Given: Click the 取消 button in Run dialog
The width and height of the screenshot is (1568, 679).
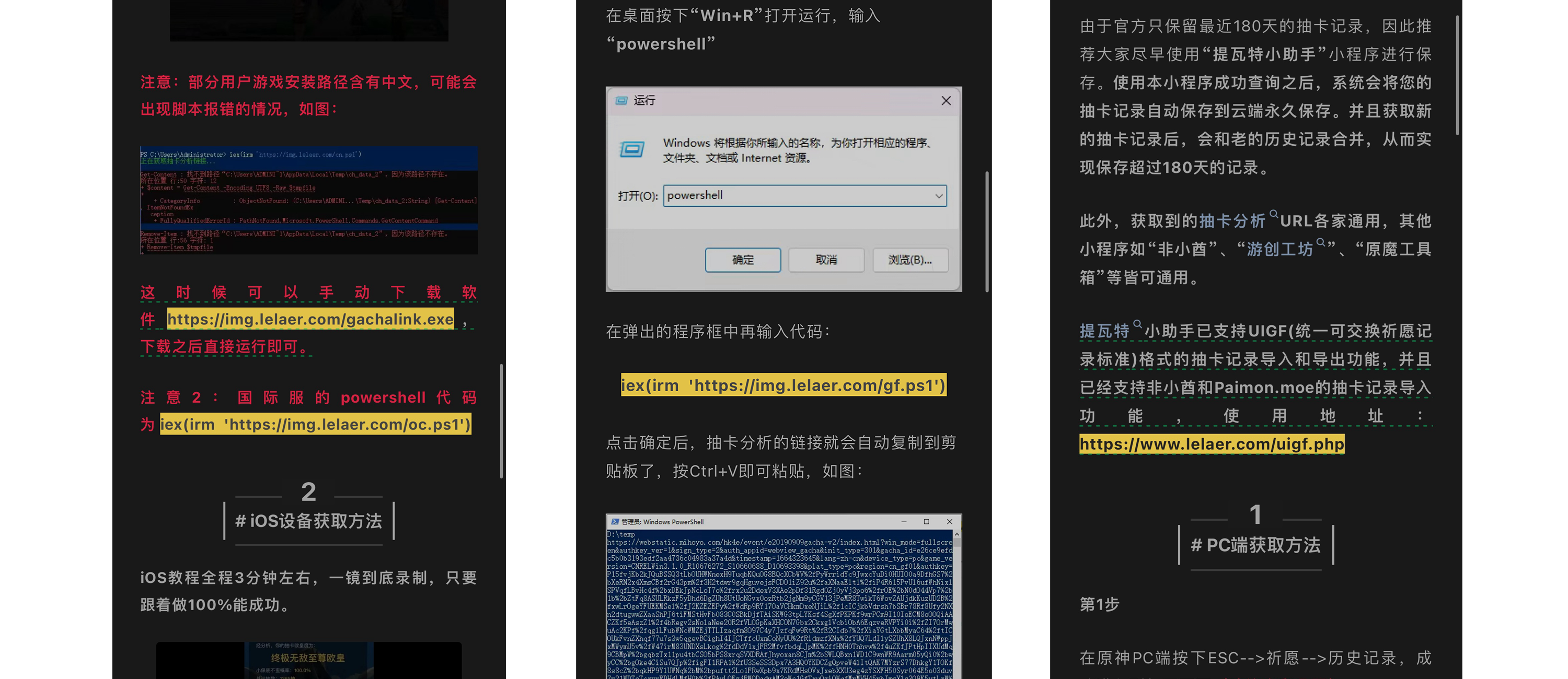Looking at the screenshot, I should click(x=826, y=260).
